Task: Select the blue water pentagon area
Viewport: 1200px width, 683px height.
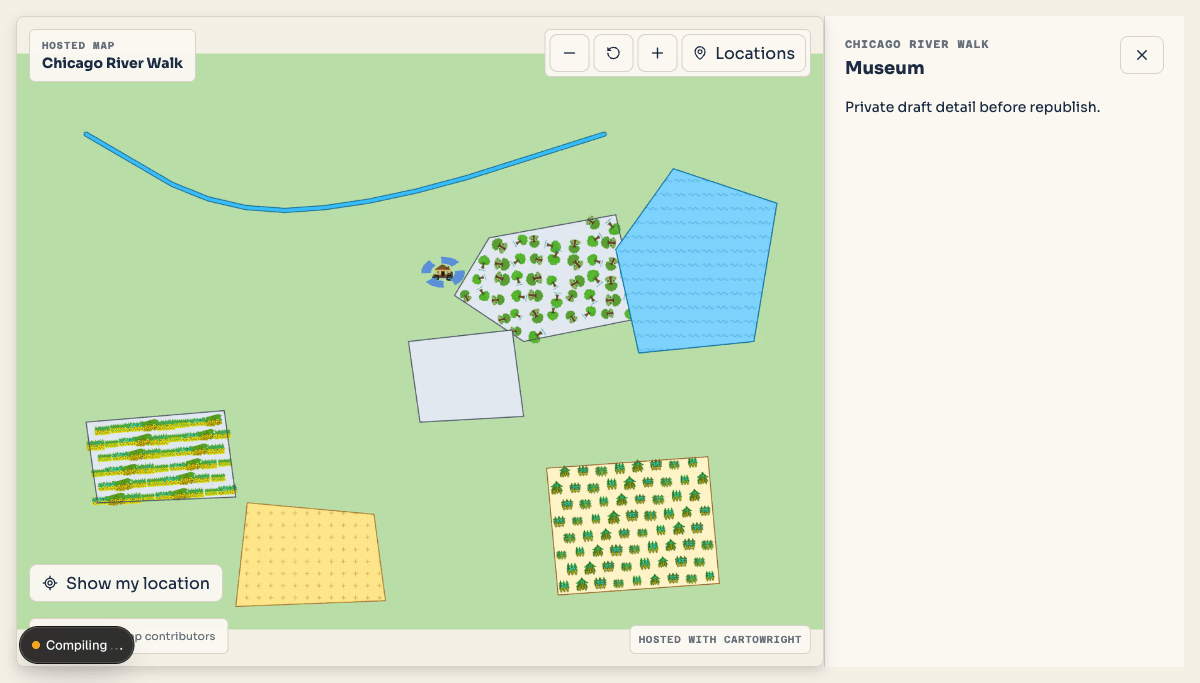Action: 700,265
